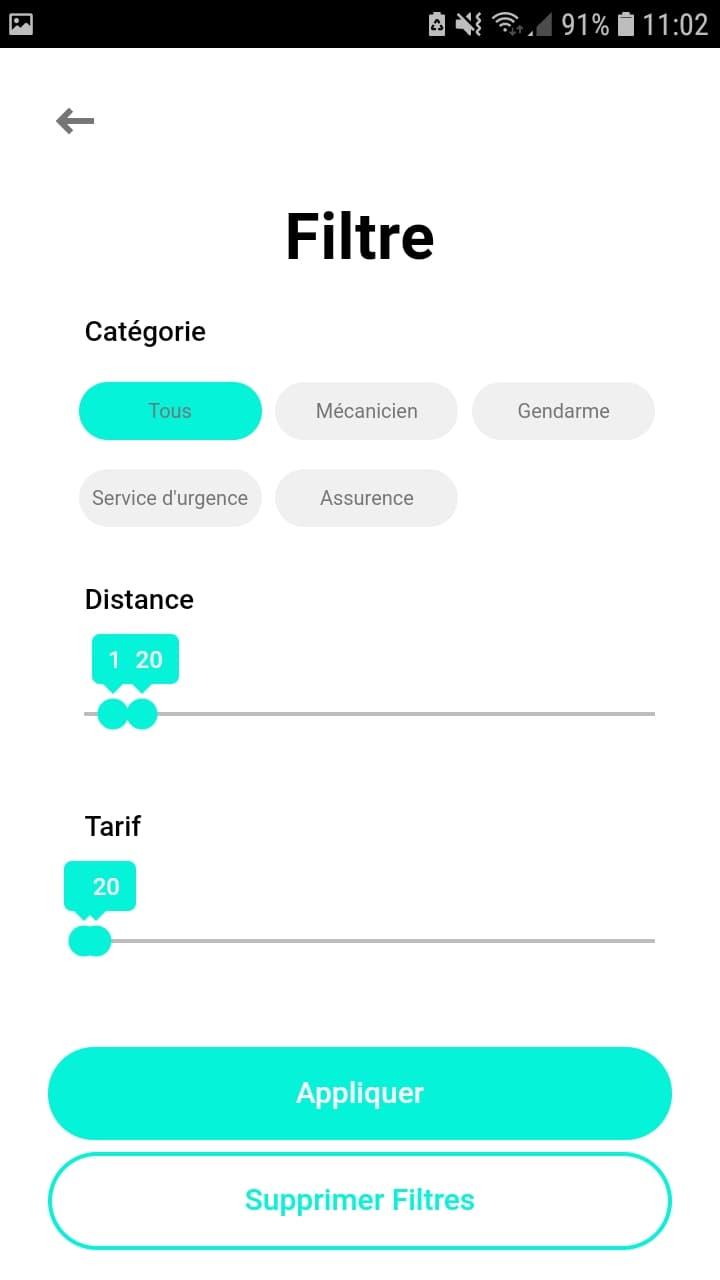Tap the clock showing 11:02

click(675, 23)
